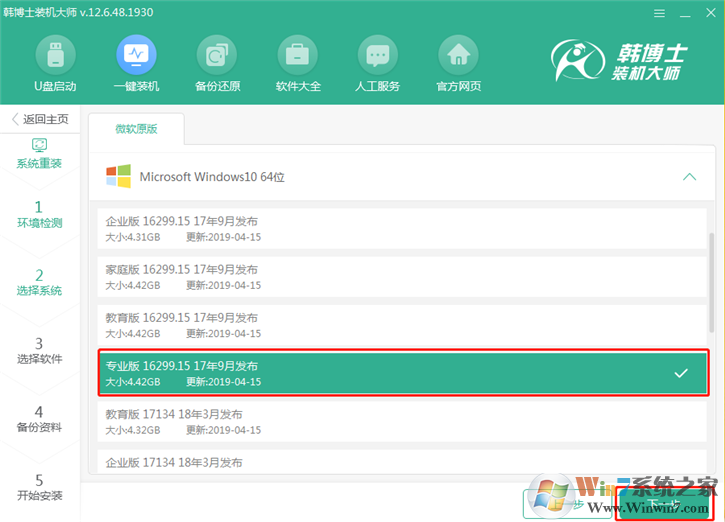Viewport: 725px width, 522px height.
Task: Click the 系统重装 monitor icon in sidebar
Action: (x=39, y=145)
